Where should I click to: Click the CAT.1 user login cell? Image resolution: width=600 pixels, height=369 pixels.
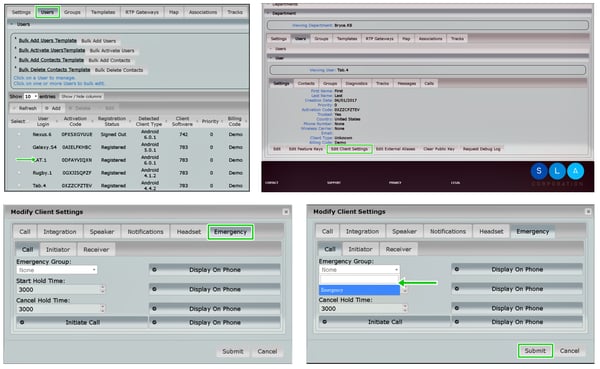point(41,160)
